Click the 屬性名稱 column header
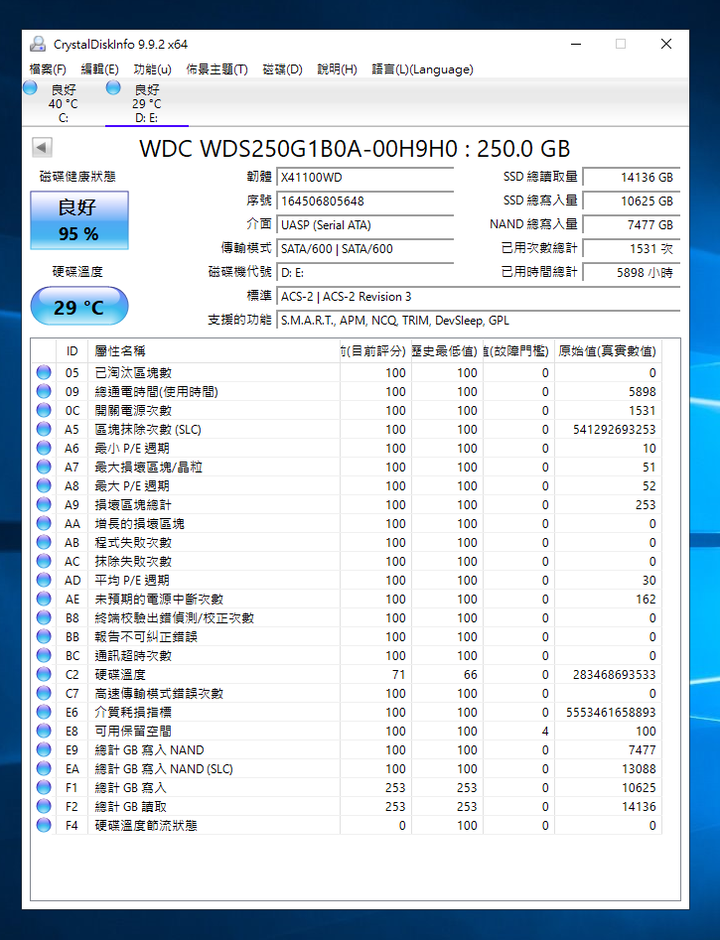 click(213, 351)
